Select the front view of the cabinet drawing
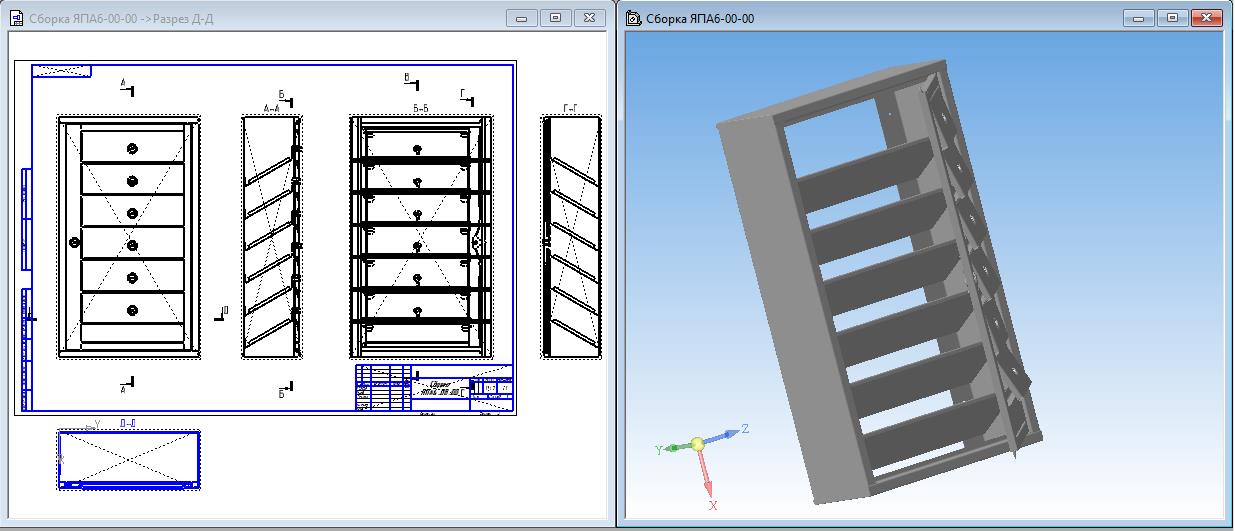 [x=129, y=237]
